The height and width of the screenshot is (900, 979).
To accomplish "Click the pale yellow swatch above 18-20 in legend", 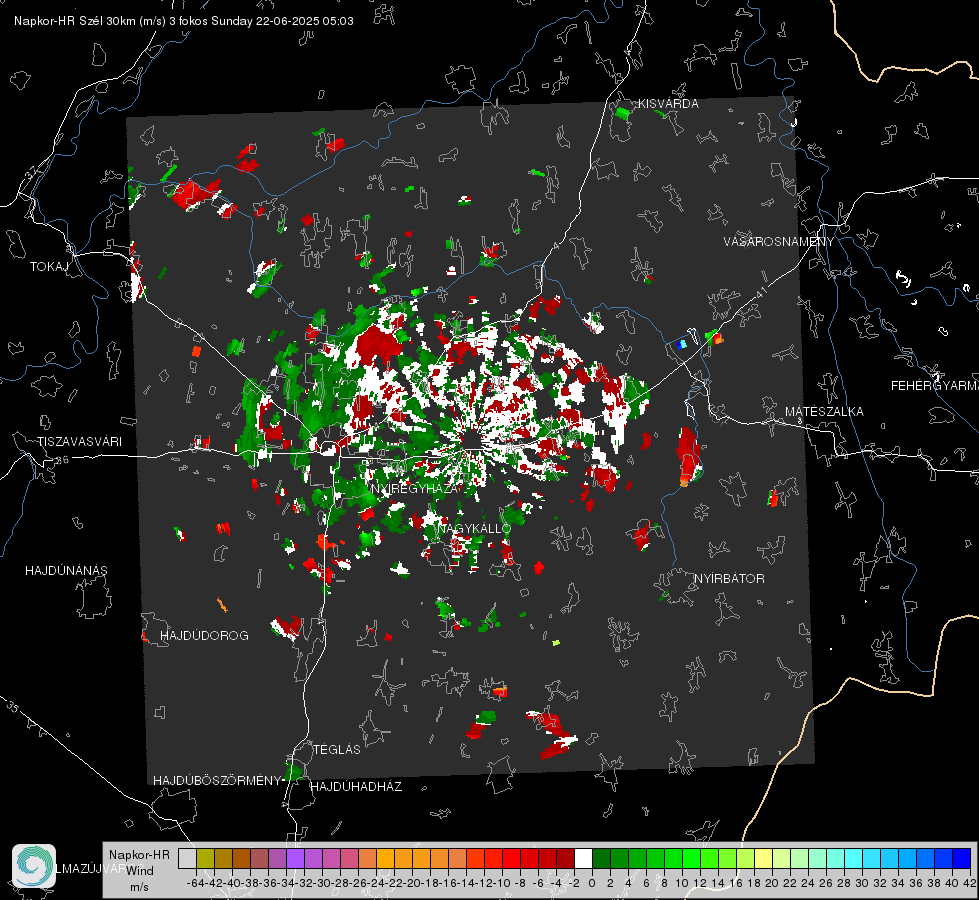I will coord(764,859).
